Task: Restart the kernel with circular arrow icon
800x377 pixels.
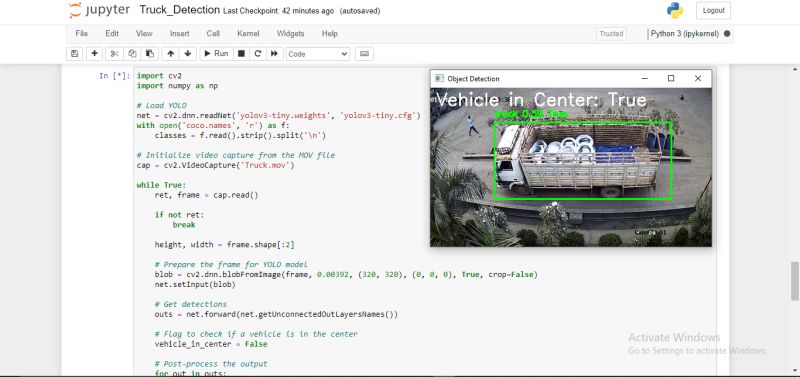Action: coord(258,54)
